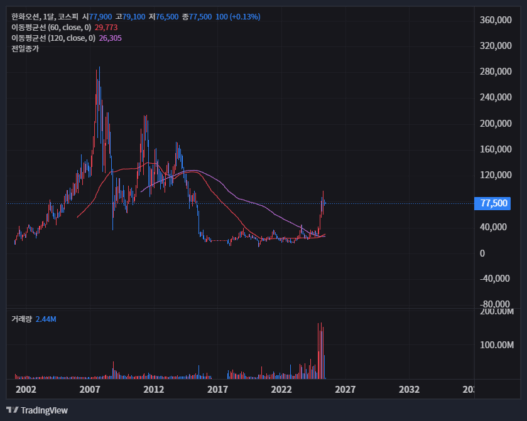
Task: Click the 2017 label on time axis
Action: (x=217, y=389)
